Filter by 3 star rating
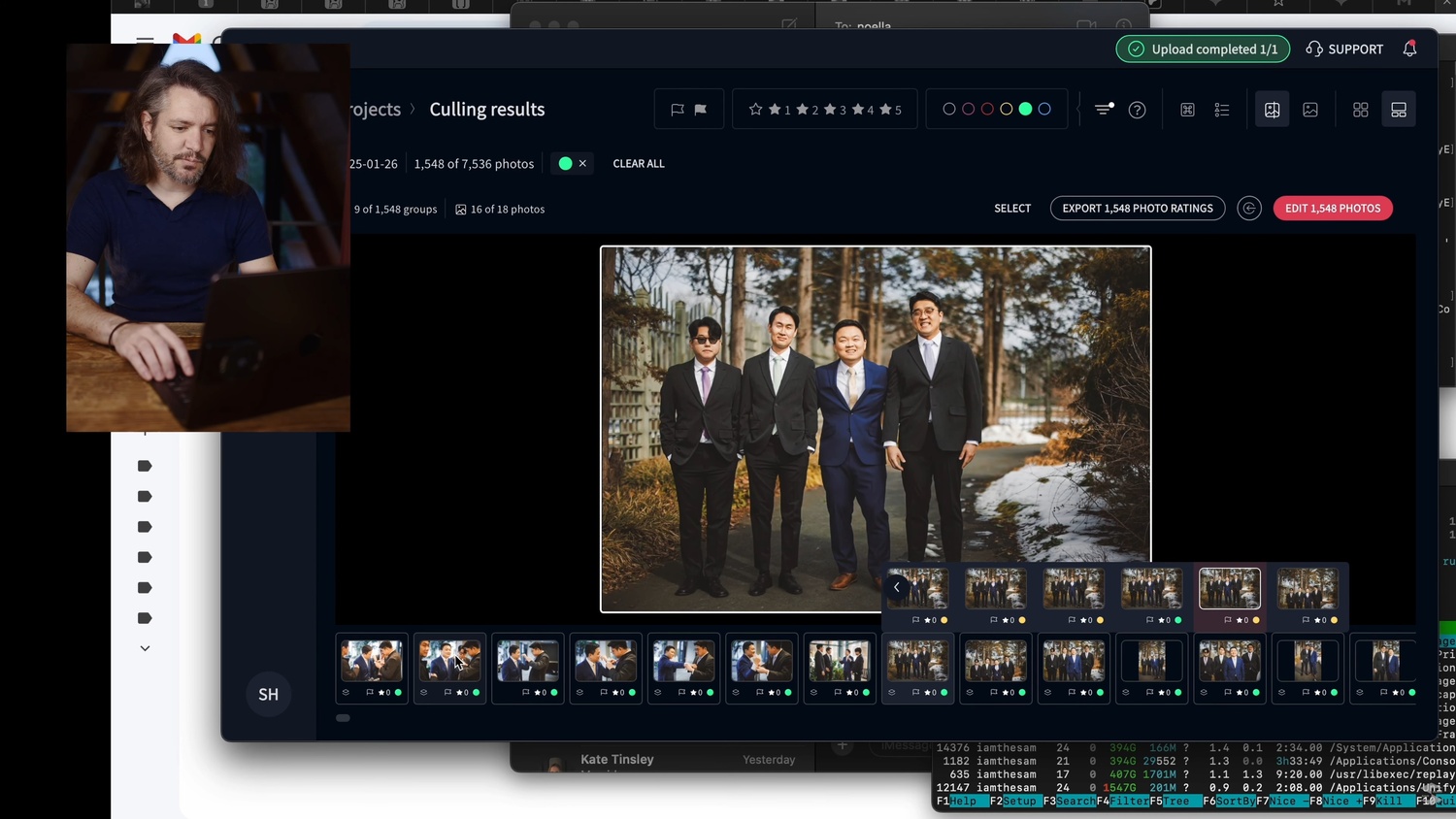The image size is (1456, 819). (x=835, y=110)
